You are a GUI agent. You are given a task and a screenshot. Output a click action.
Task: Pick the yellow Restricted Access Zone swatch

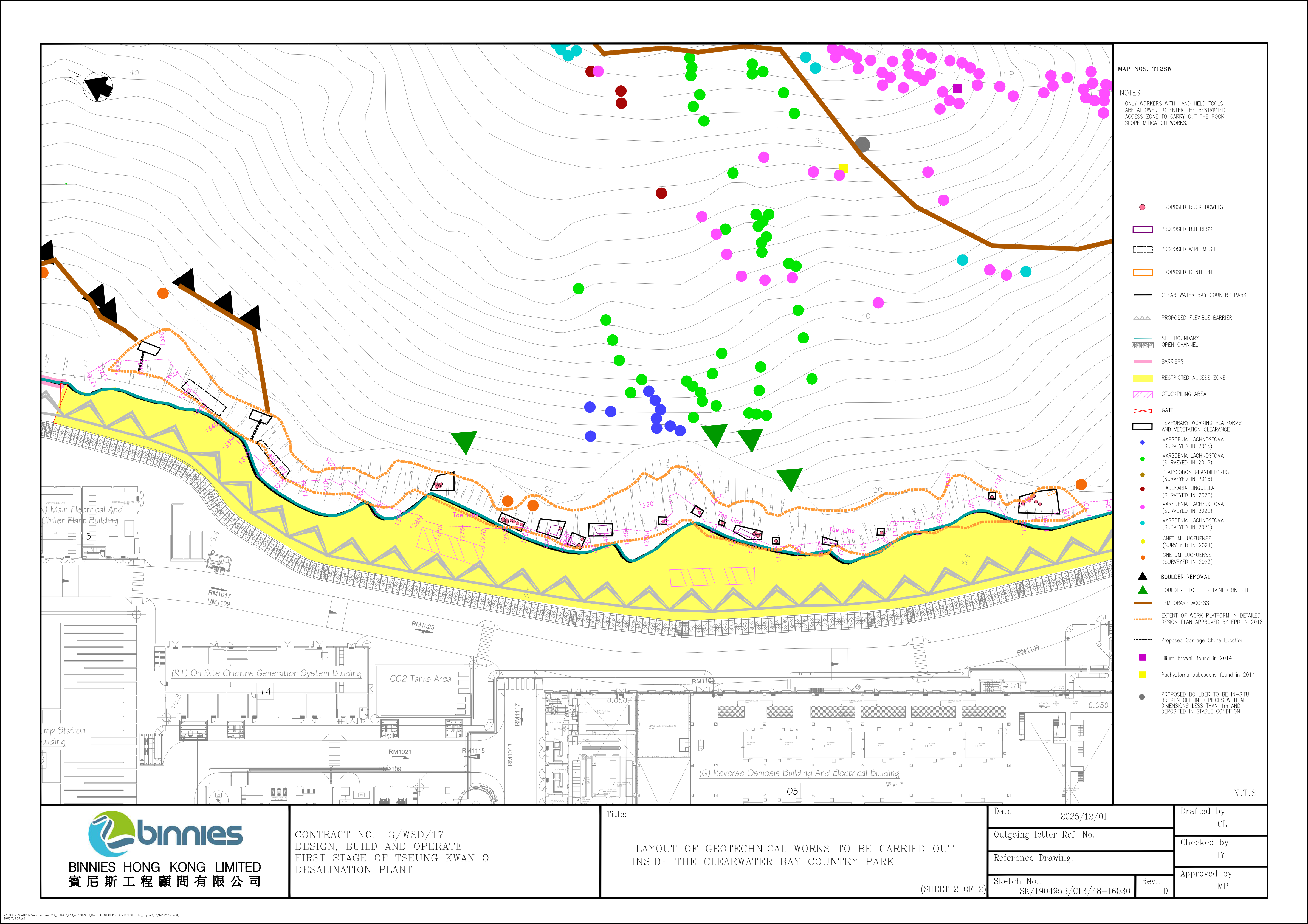click(1142, 378)
